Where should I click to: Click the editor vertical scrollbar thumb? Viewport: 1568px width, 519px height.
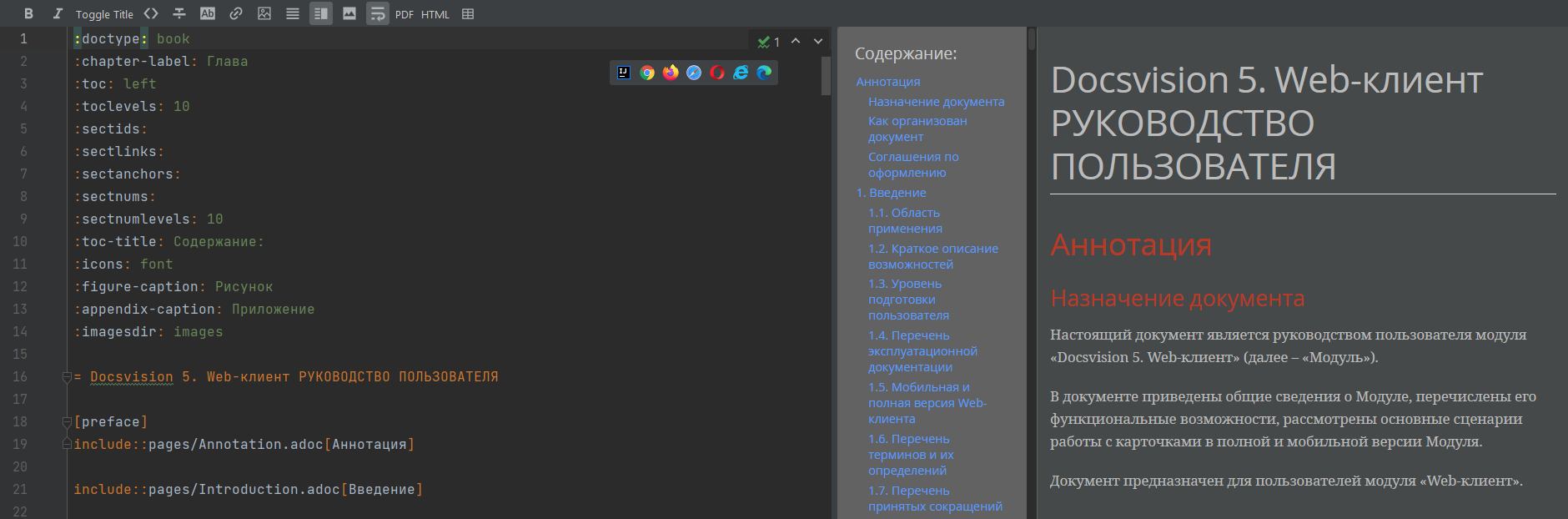click(x=826, y=75)
